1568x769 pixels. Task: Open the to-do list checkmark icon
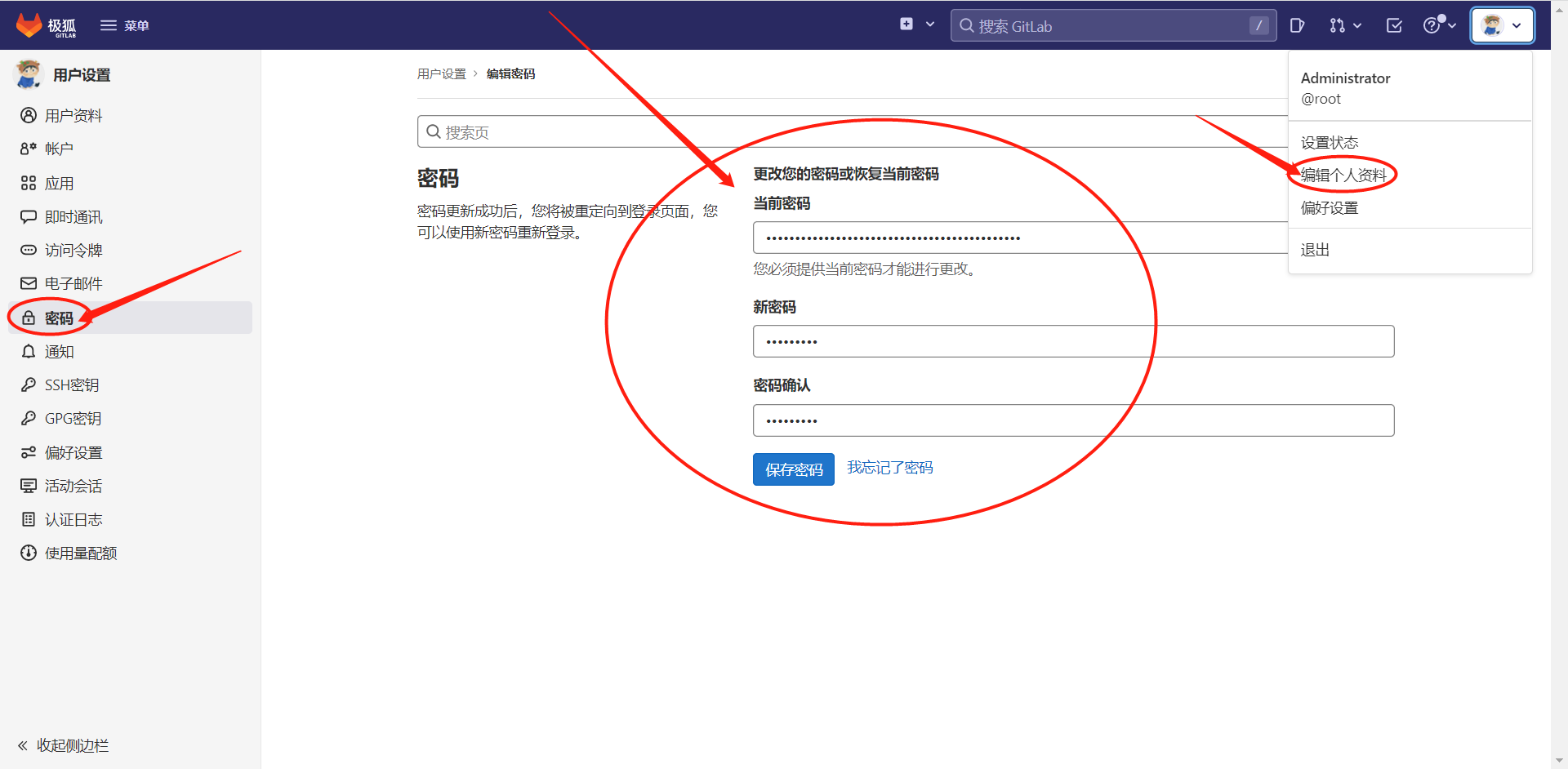point(1394,25)
